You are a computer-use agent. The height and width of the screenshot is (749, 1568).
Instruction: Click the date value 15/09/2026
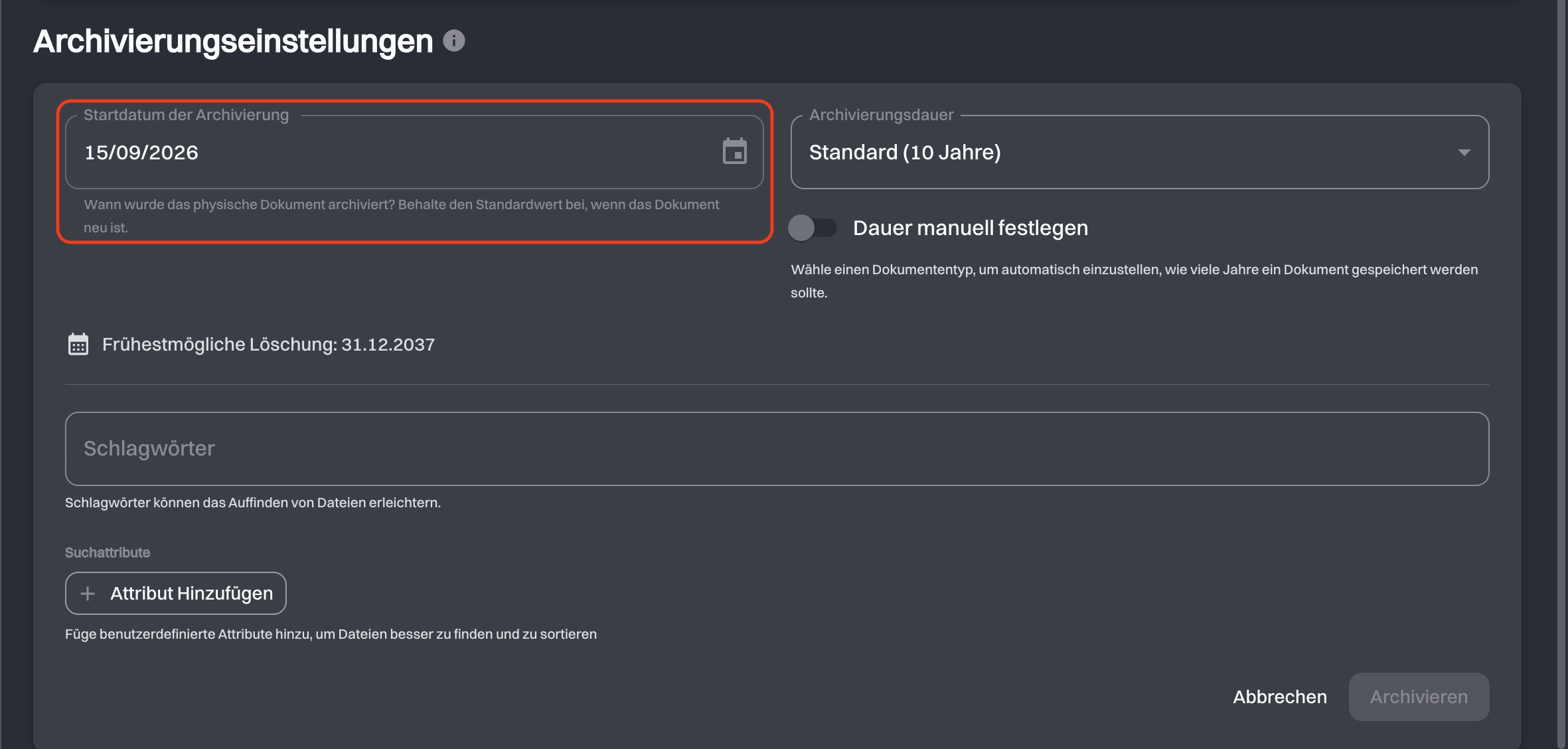[x=141, y=153]
